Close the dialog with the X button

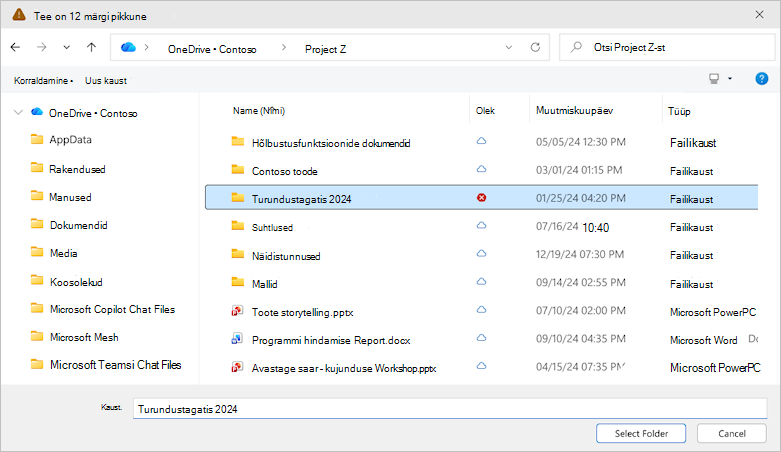tap(760, 14)
